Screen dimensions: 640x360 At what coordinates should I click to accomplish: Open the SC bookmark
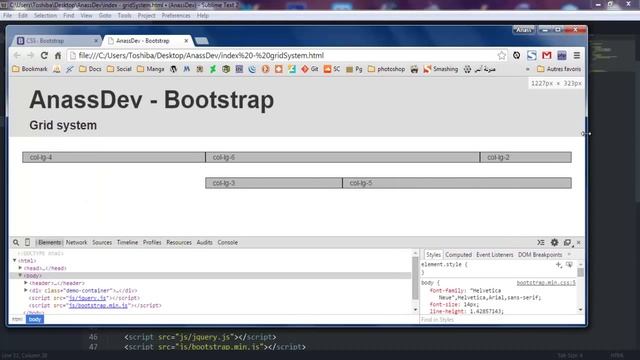332,69
